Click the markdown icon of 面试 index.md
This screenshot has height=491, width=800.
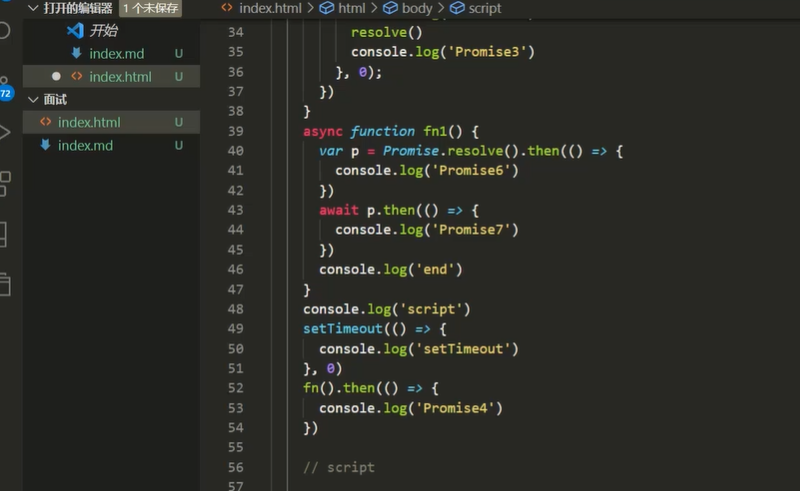(45, 145)
